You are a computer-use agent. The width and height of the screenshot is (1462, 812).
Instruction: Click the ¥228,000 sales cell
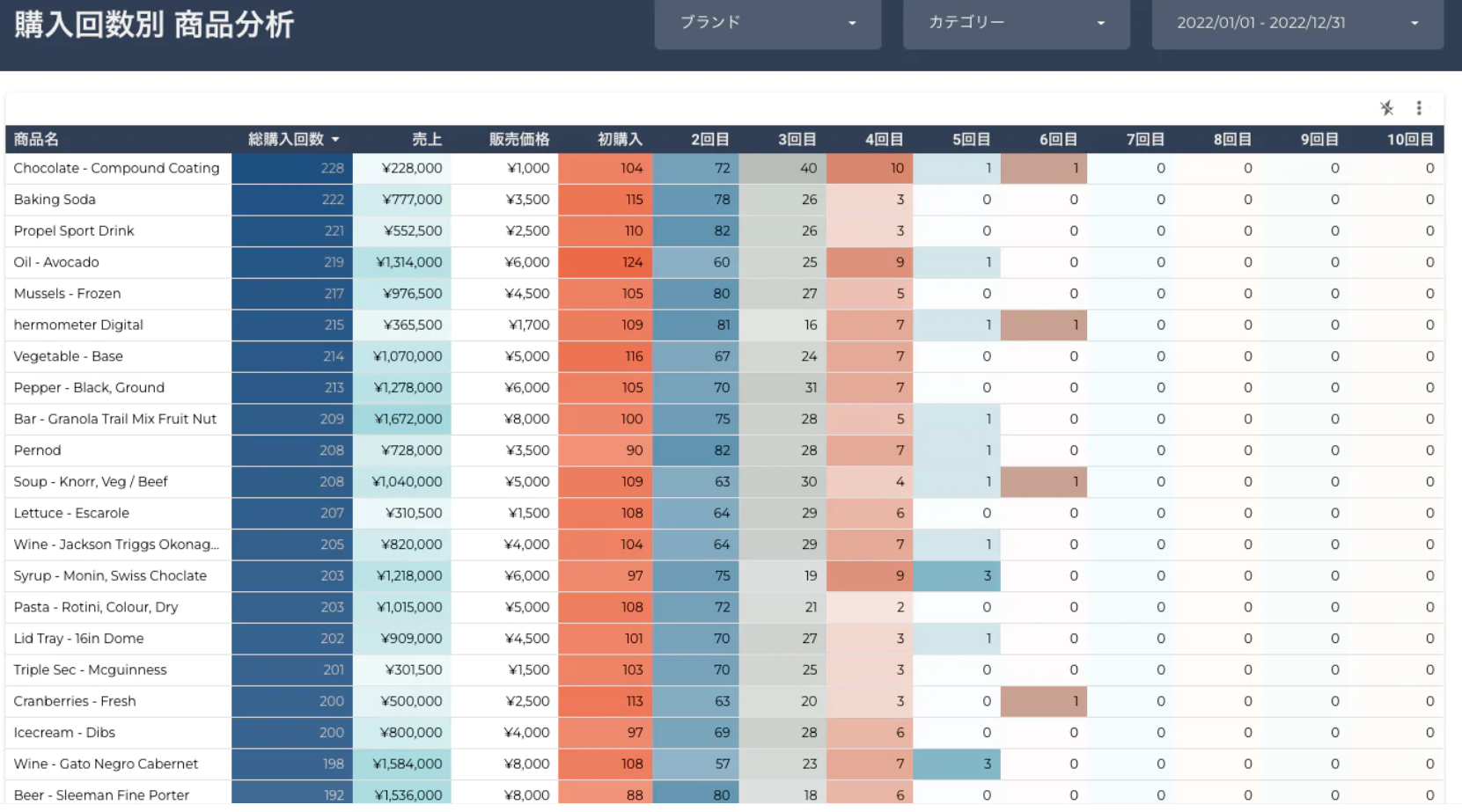pos(402,168)
